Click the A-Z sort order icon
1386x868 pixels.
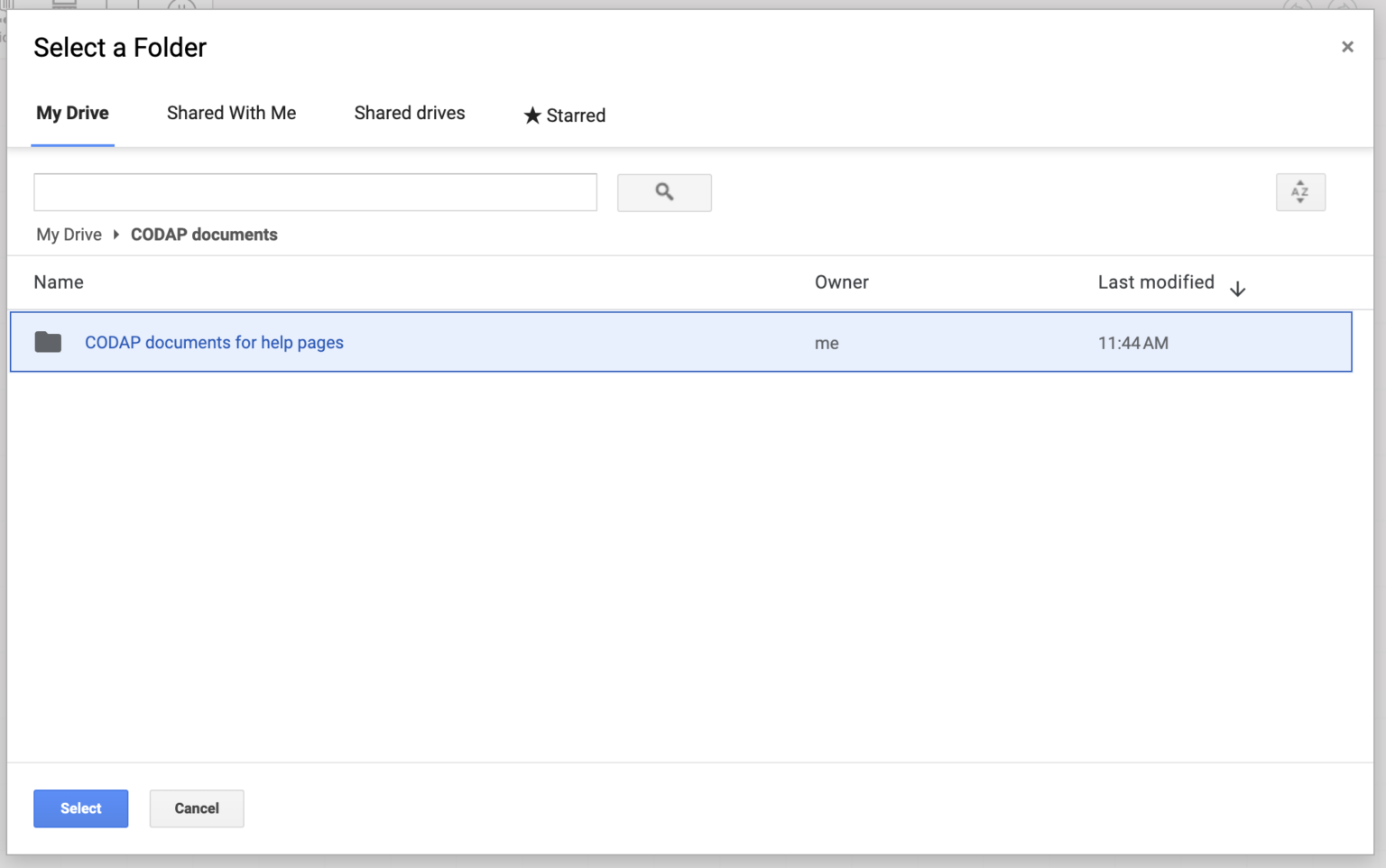(1299, 192)
